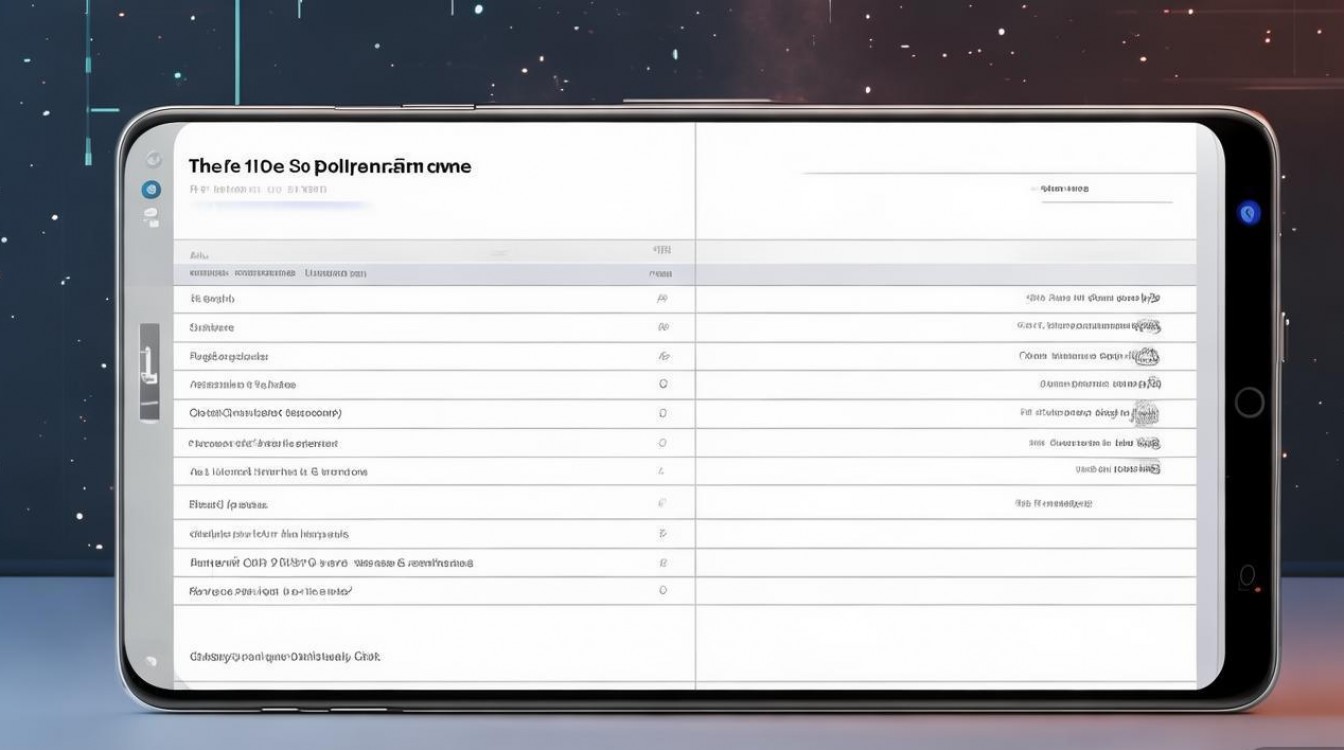Click the footer text link at bottom left

[x=284, y=657]
